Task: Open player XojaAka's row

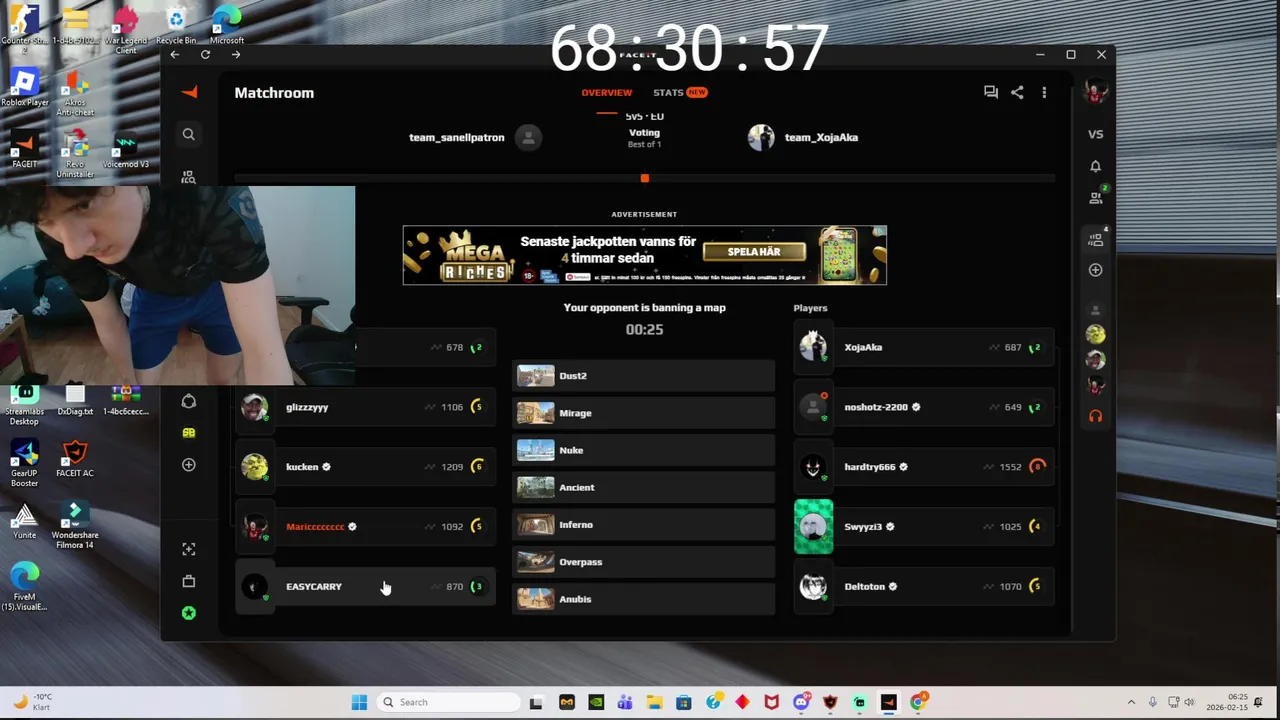Action: pos(925,347)
